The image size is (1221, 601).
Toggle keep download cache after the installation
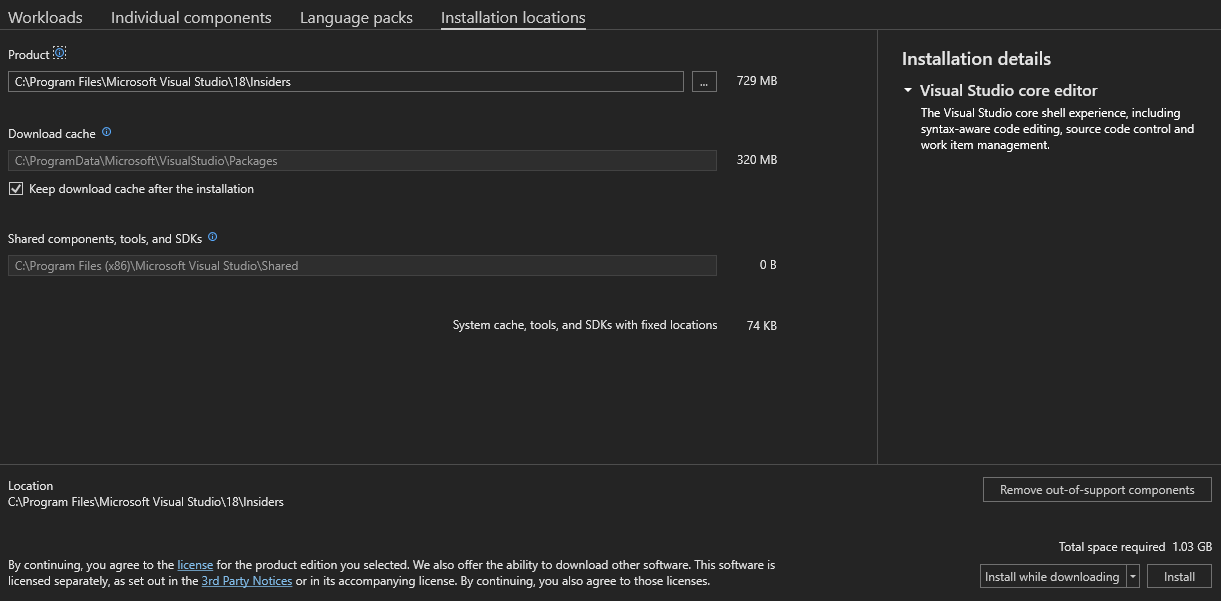pyautogui.click(x=16, y=188)
